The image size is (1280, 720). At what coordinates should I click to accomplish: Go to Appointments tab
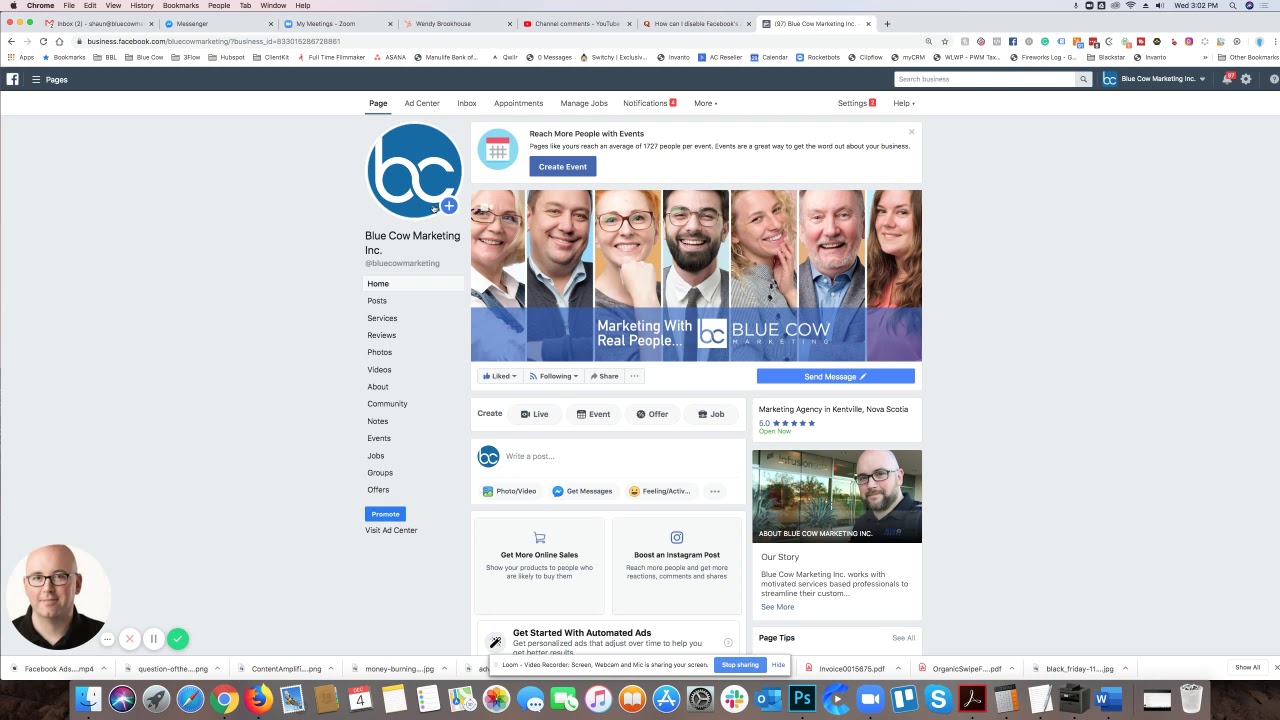pyautogui.click(x=518, y=103)
